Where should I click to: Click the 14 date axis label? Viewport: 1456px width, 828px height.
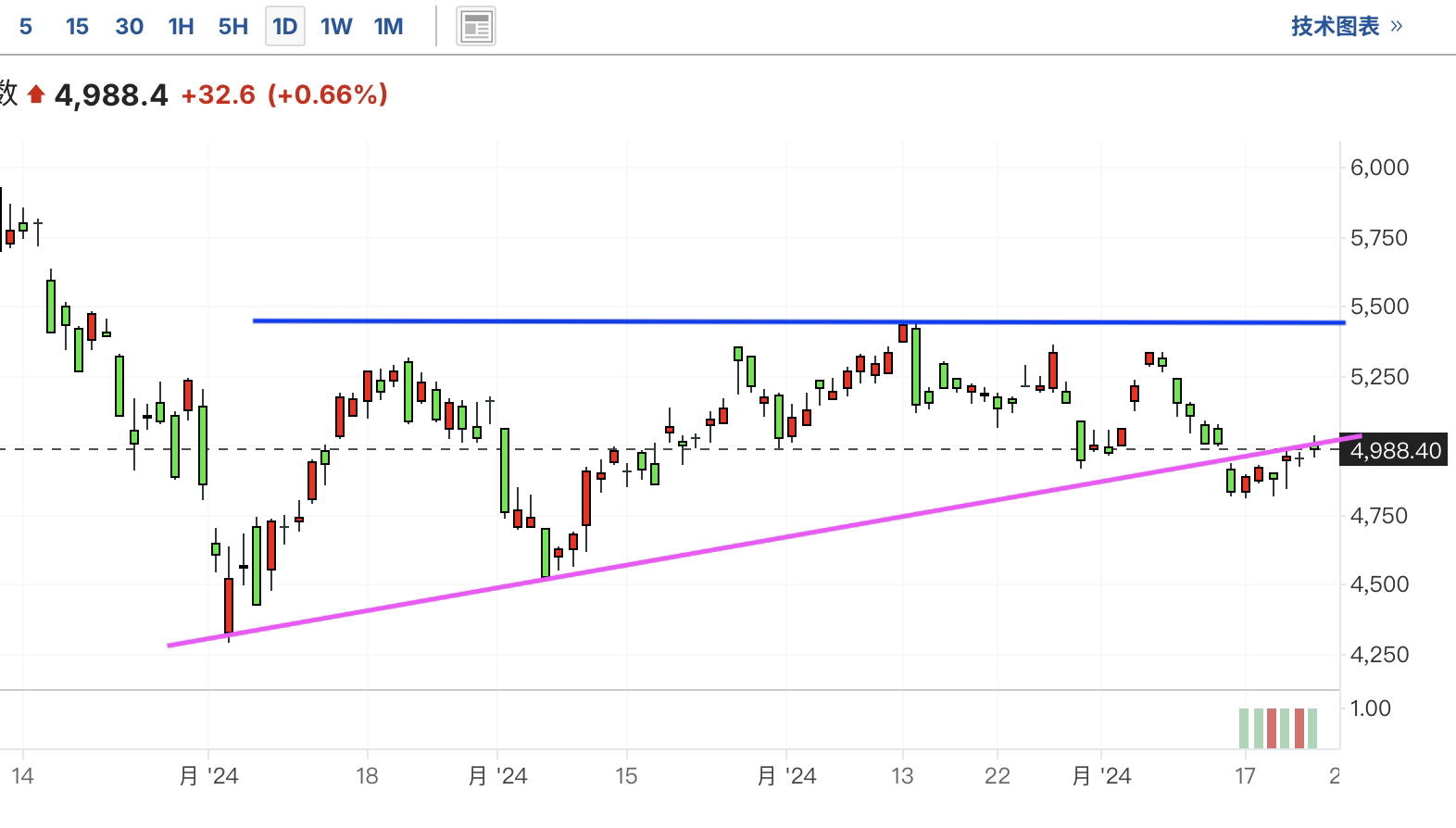22,776
